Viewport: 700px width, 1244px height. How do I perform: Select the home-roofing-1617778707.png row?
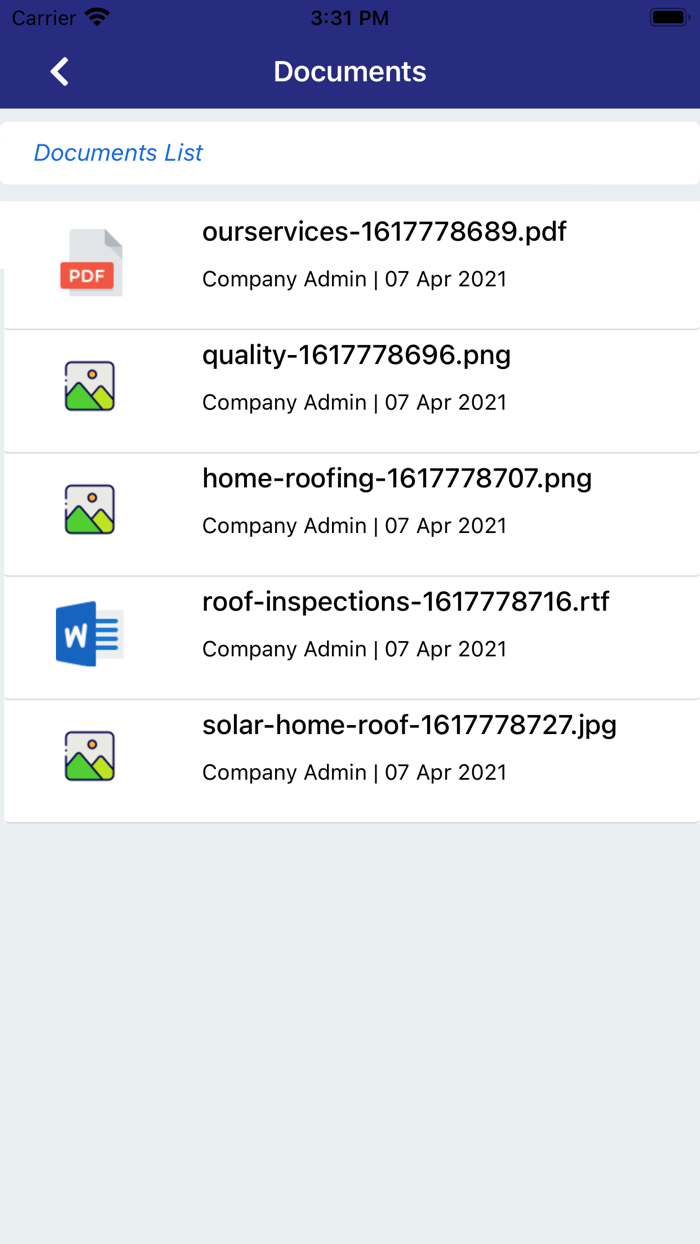(x=397, y=478)
